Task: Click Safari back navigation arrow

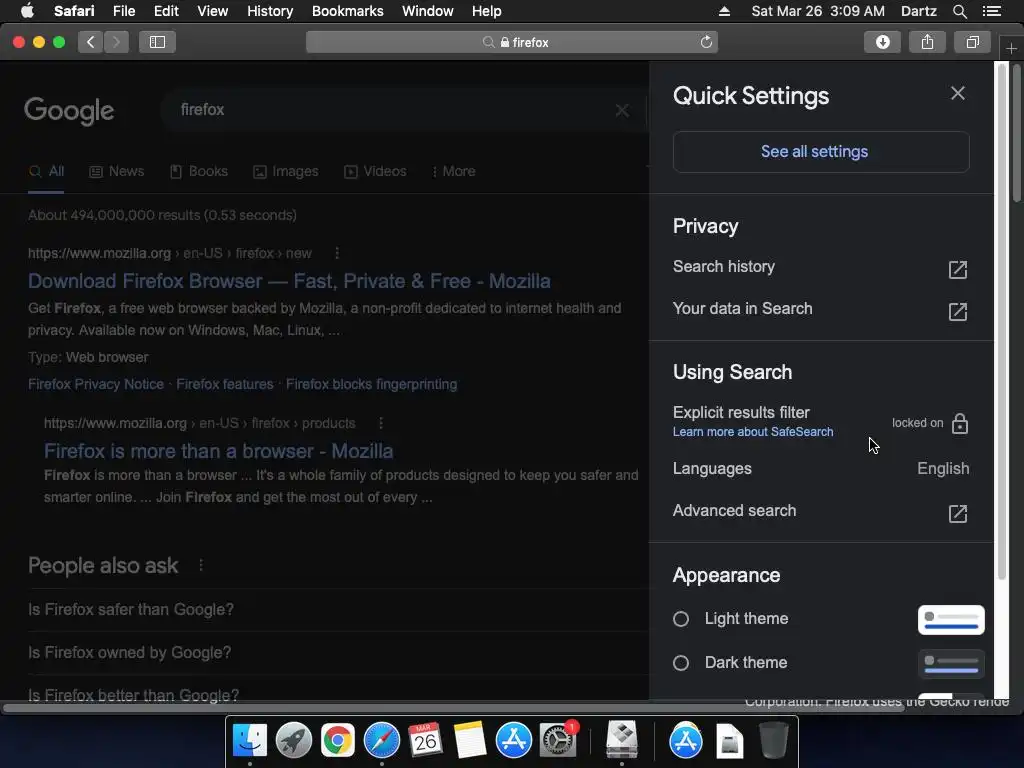Action: click(x=91, y=42)
